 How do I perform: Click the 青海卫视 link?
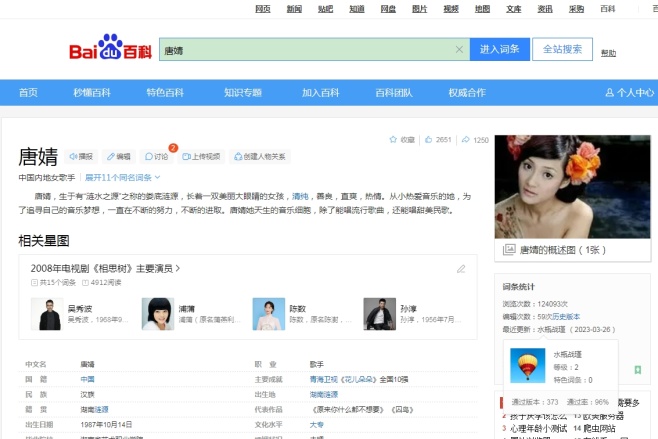tap(324, 379)
